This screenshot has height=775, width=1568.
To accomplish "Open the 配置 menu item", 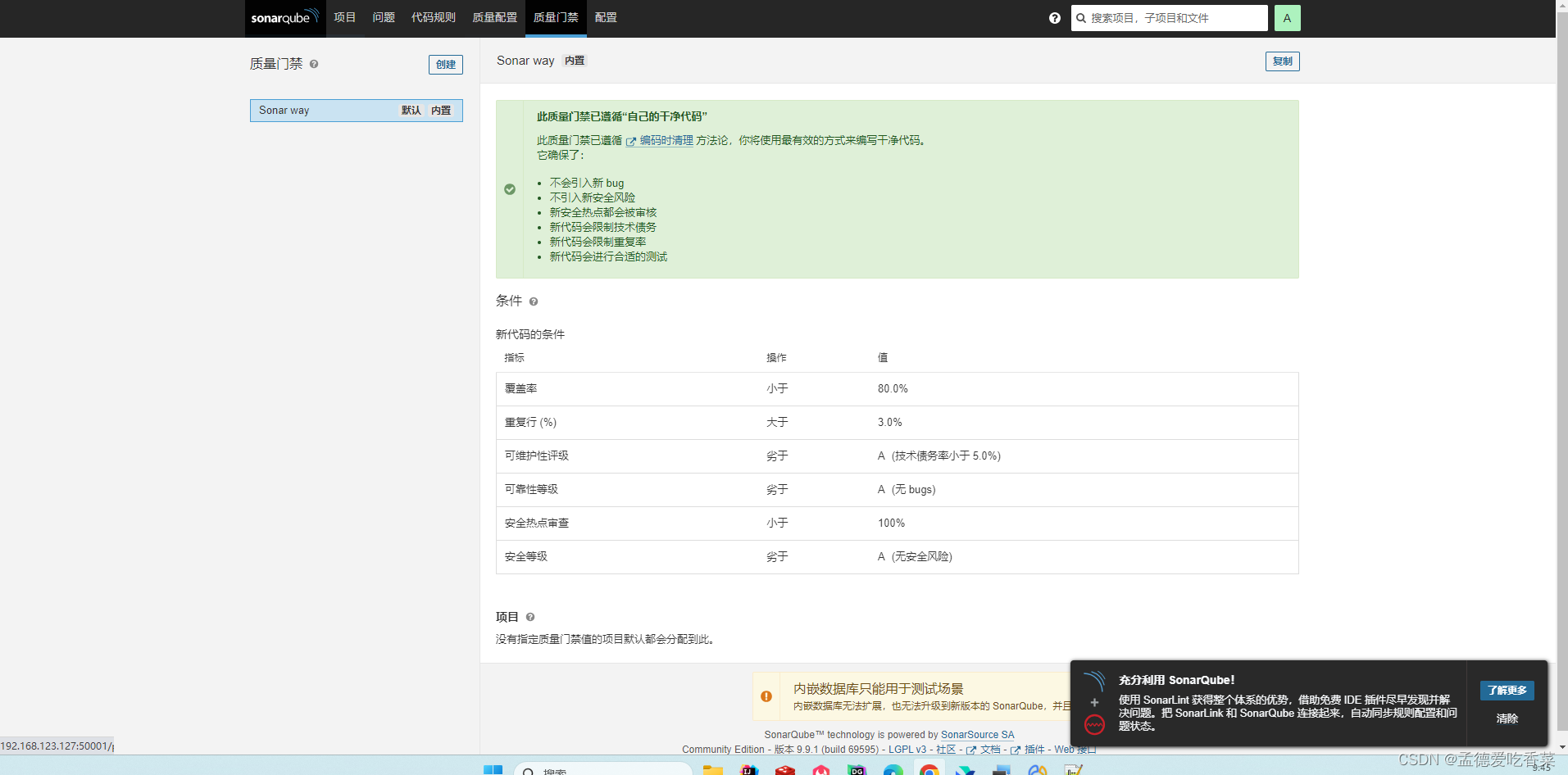I will click(606, 17).
